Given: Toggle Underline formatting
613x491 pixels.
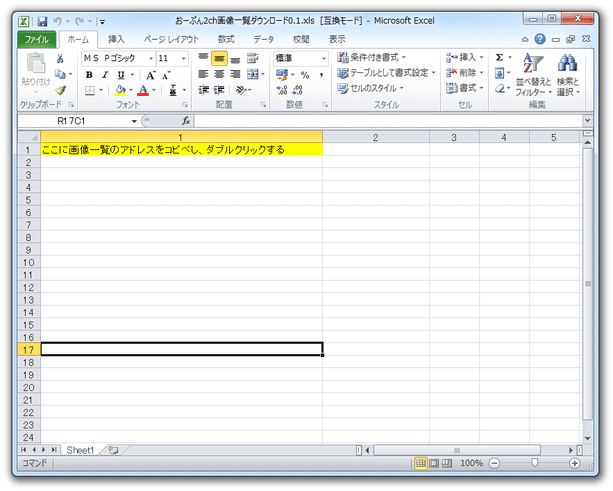Looking at the screenshot, I should click(121, 75).
